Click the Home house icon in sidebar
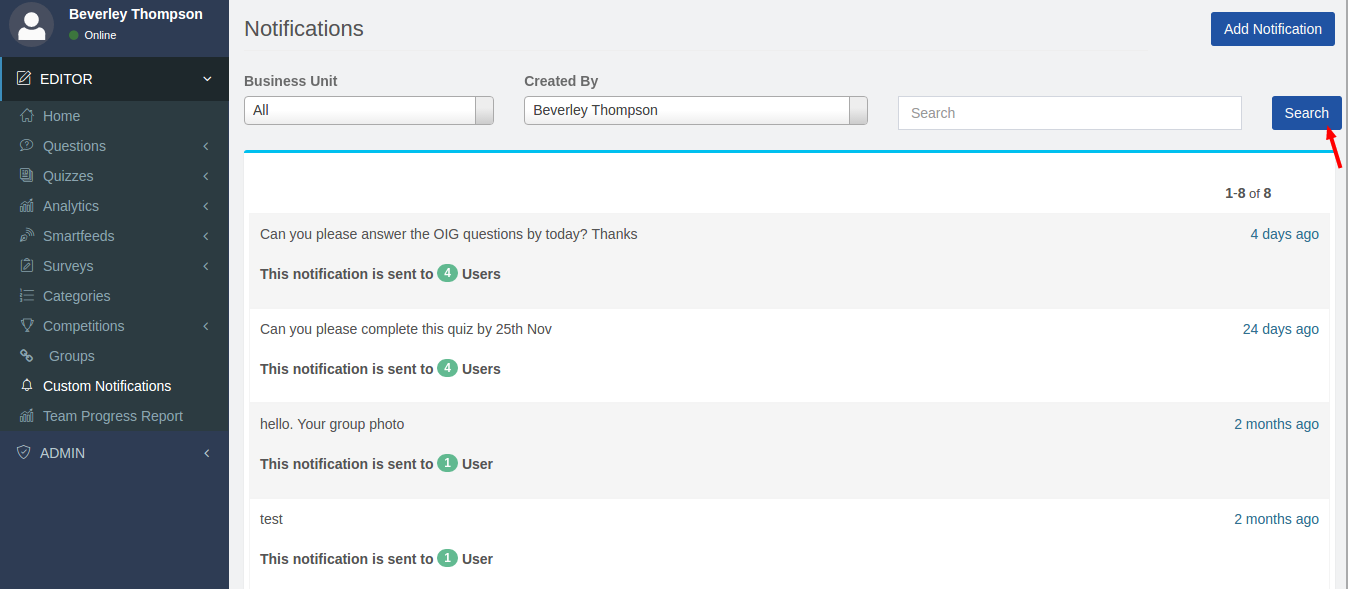The height and width of the screenshot is (589, 1348). [x=27, y=116]
